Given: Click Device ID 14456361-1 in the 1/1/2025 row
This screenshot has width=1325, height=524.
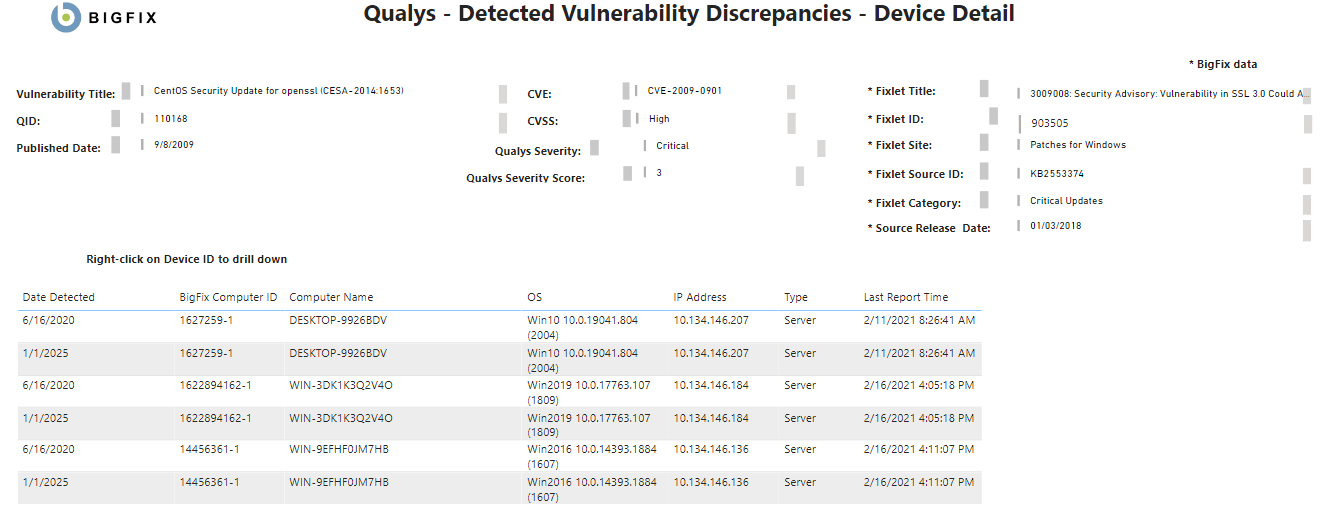Looking at the screenshot, I should pyautogui.click(x=209, y=481).
